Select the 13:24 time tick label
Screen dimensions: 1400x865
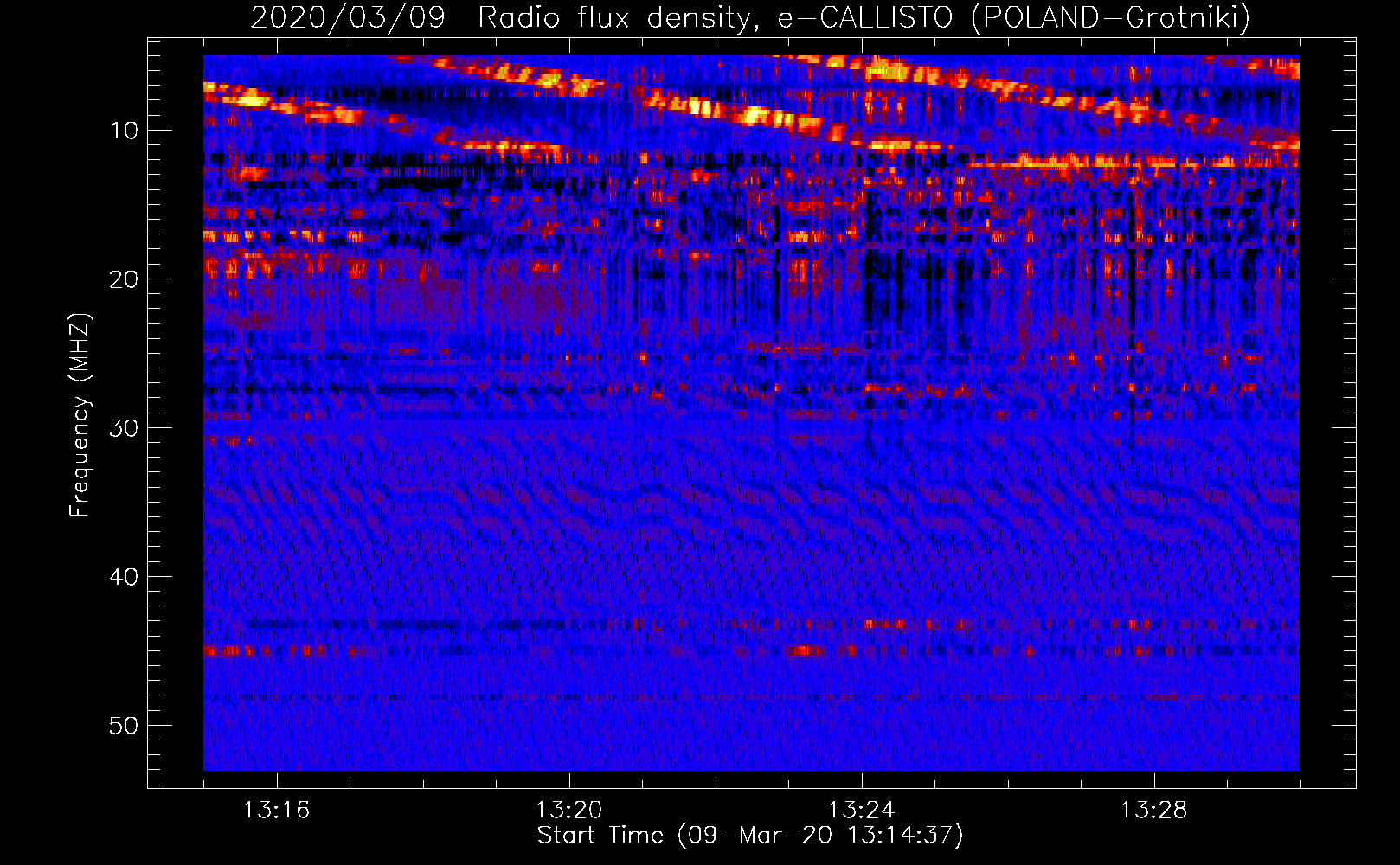pyautogui.click(x=861, y=810)
